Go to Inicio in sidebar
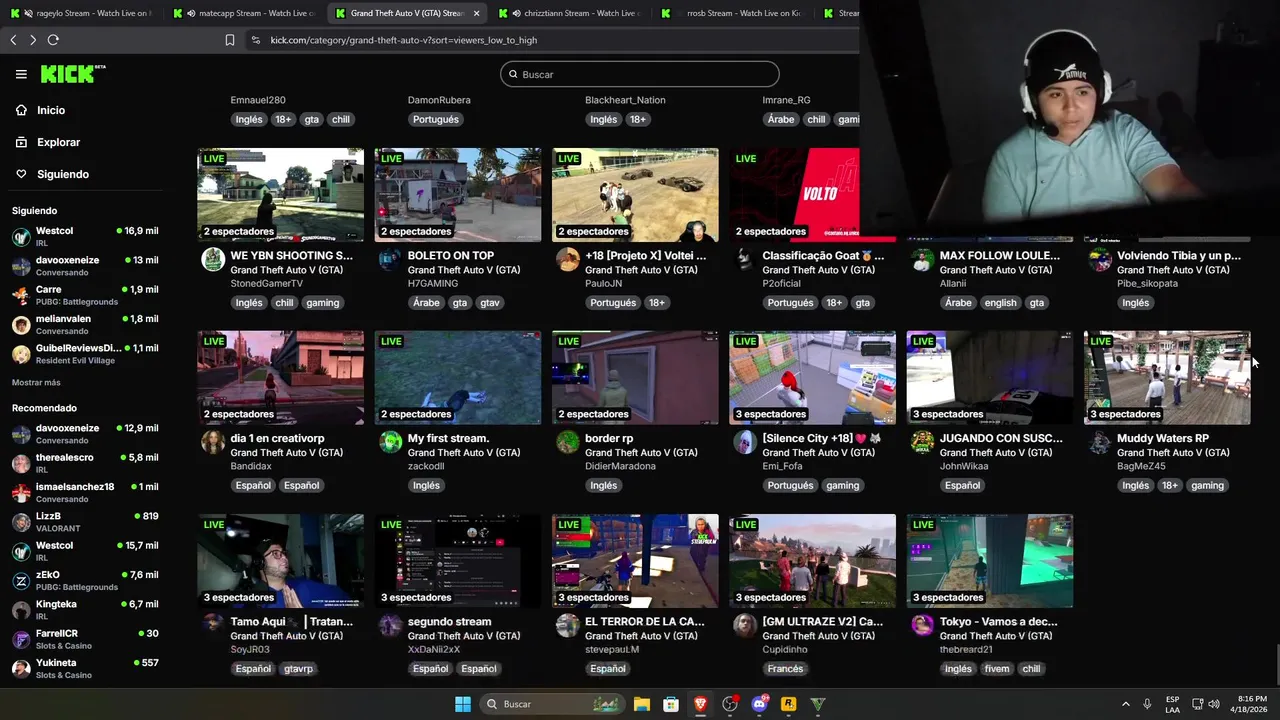Image resolution: width=1280 pixels, height=720 pixels. click(51, 110)
